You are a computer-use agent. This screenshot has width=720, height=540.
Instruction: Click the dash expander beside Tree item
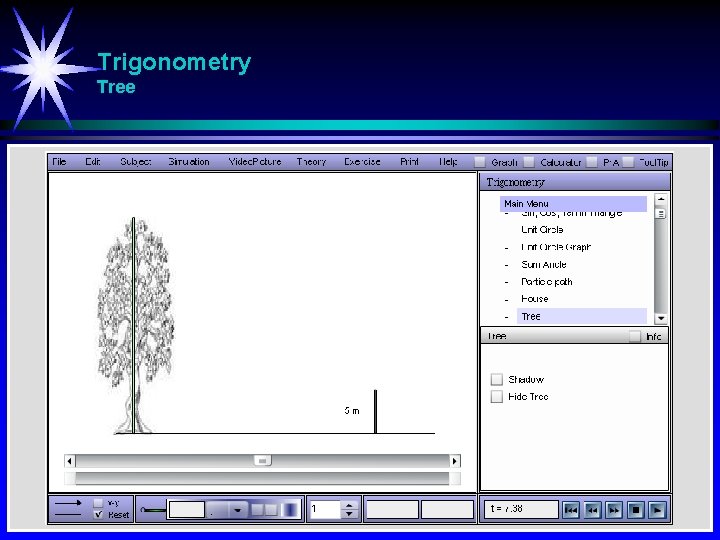point(506,317)
